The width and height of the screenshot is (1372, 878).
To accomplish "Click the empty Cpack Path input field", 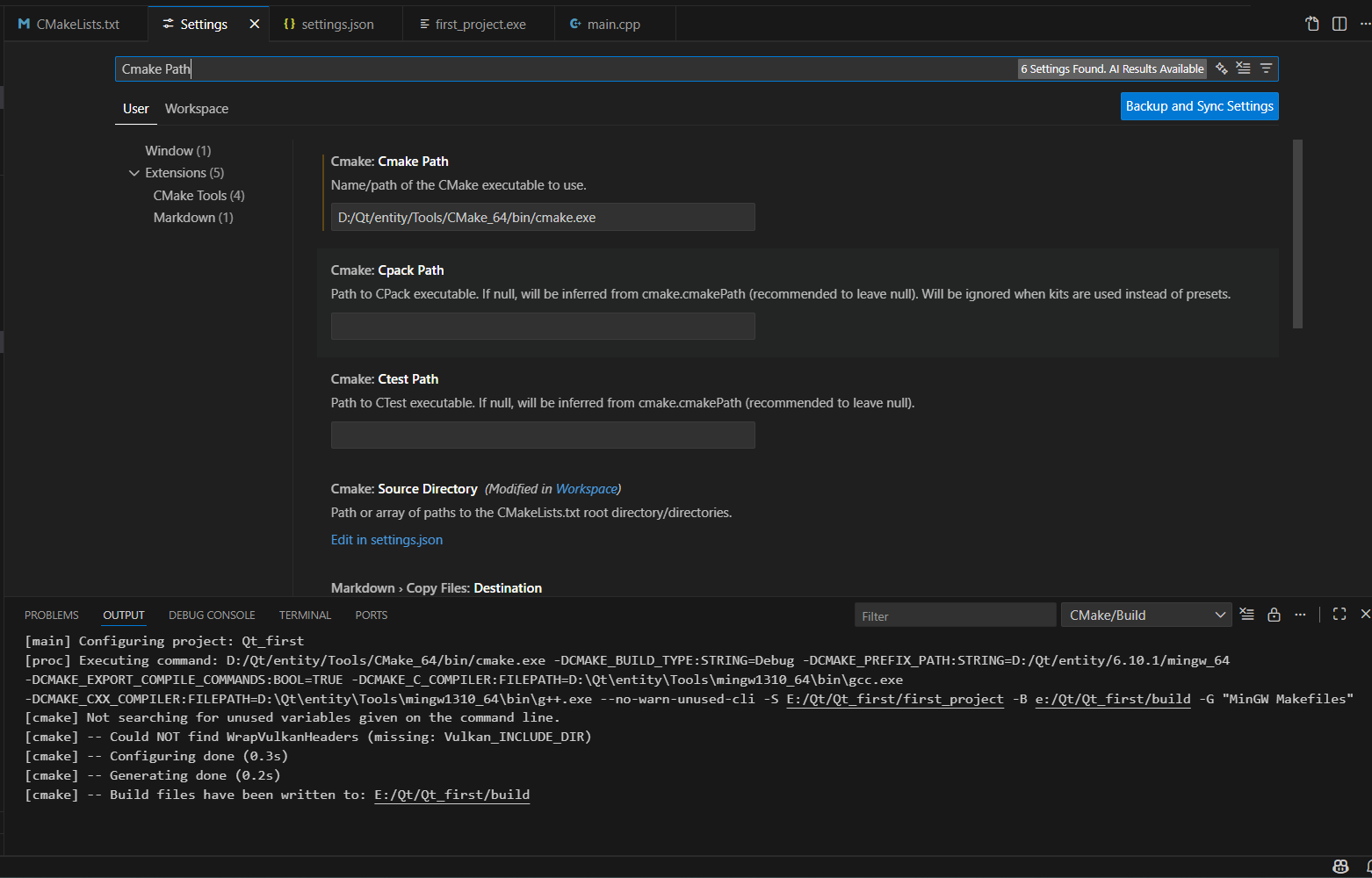I will 543,326.
